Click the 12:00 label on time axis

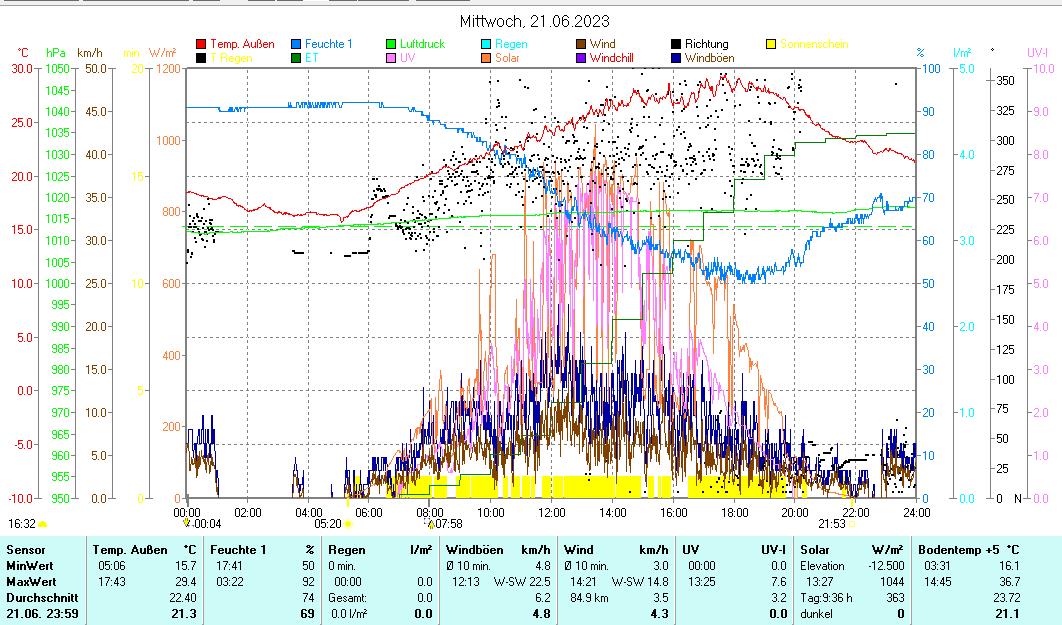(x=551, y=512)
